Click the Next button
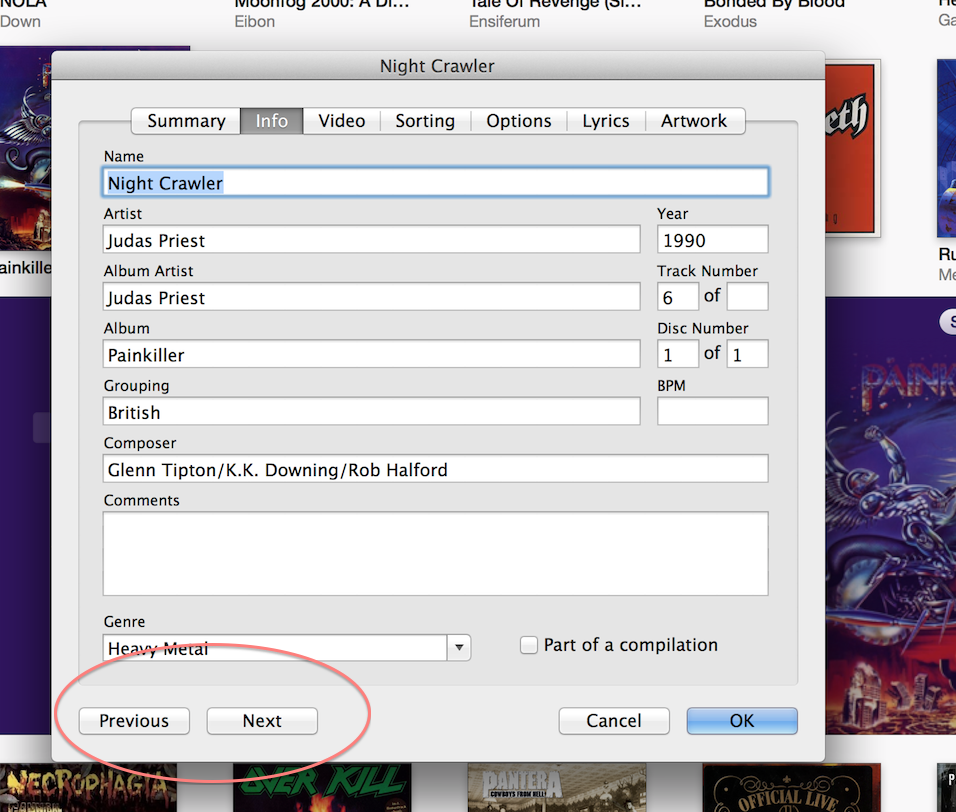This screenshot has width=956, height=812. tap(262, 721)
